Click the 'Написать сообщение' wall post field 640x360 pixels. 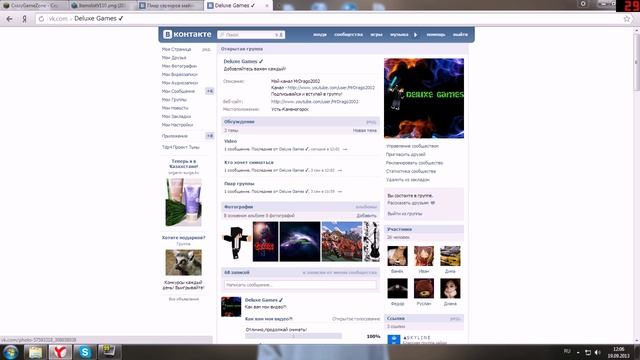[300, 285]
